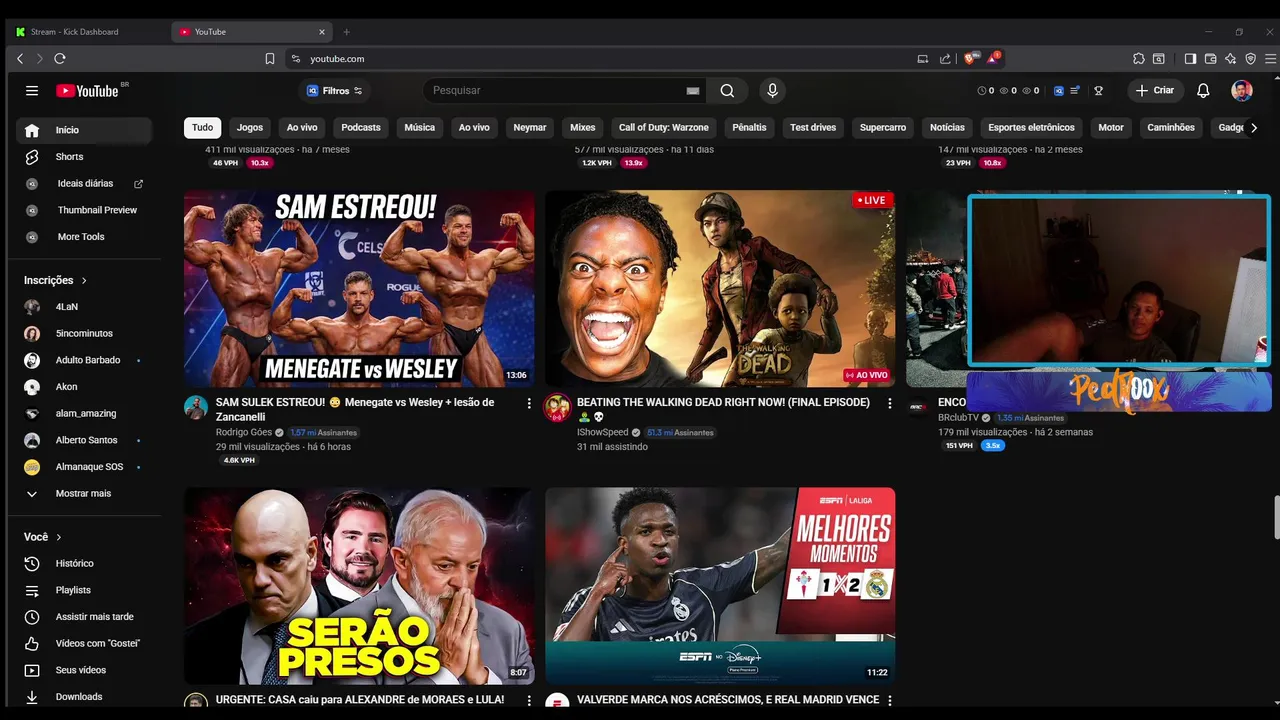Screen dimensions: 1280x720
Task: Open the Brave VPN shield icon
Action: click(x=1250, y=59)
